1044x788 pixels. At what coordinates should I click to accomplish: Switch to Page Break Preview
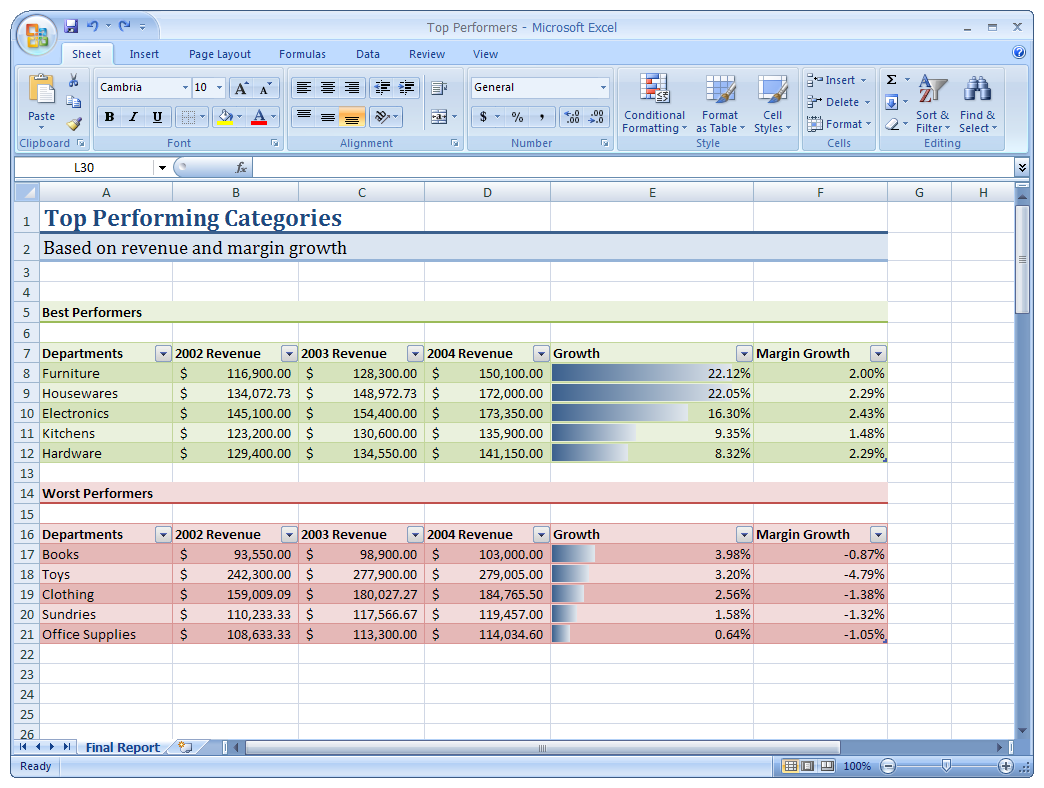pyautogui.click(x=827, y=766)
